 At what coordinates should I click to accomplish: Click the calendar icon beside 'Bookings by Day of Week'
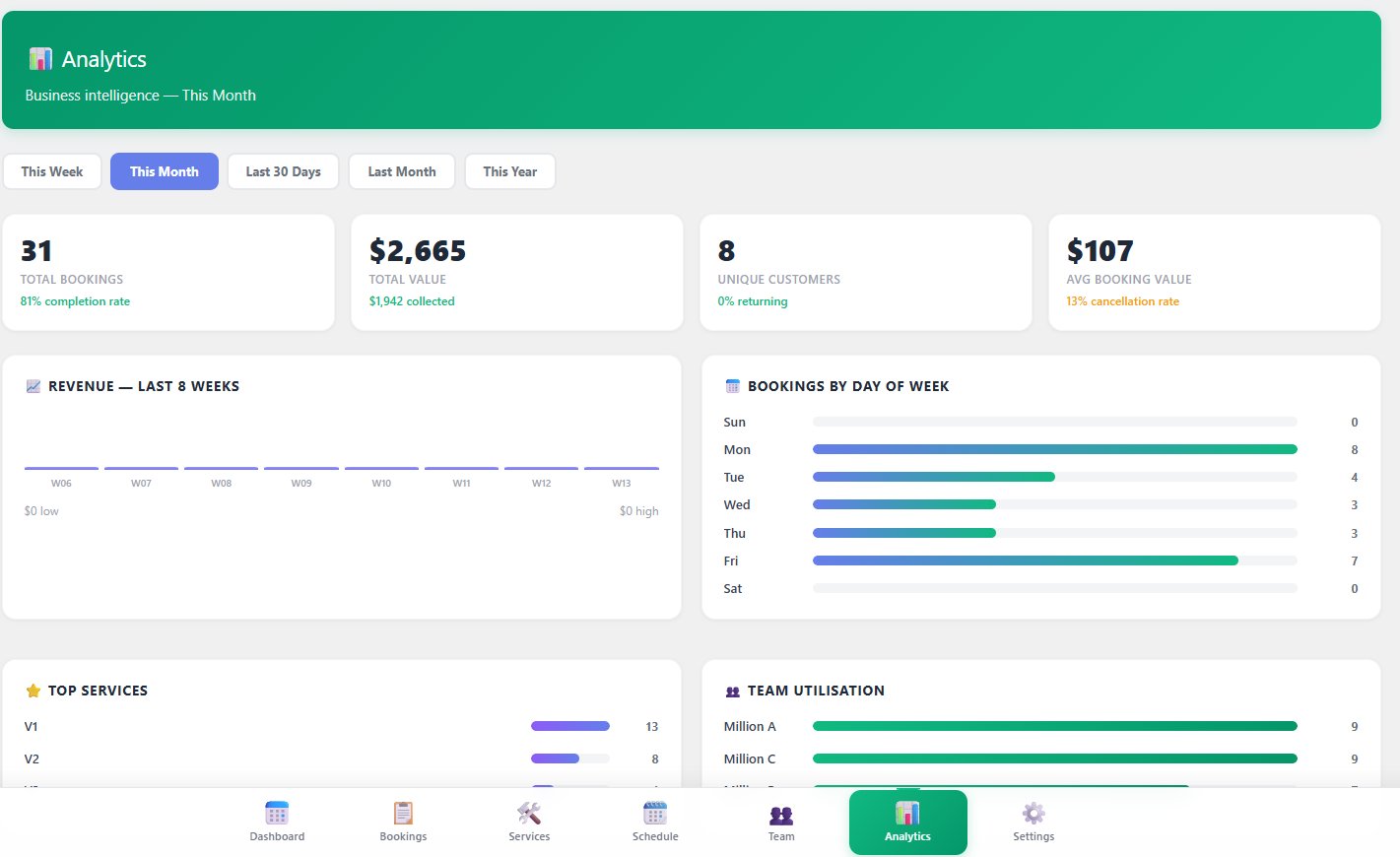pos(731,386)
